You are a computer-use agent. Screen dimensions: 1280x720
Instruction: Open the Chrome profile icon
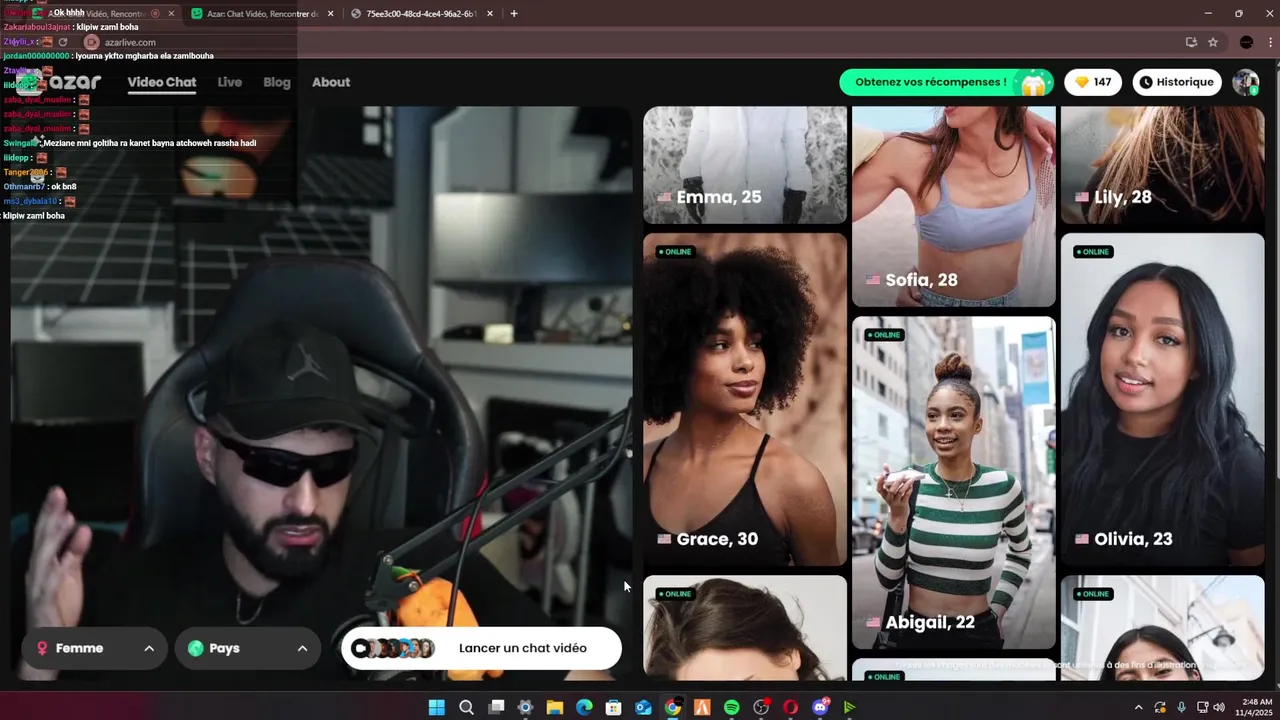click(x=1246, y=42)
